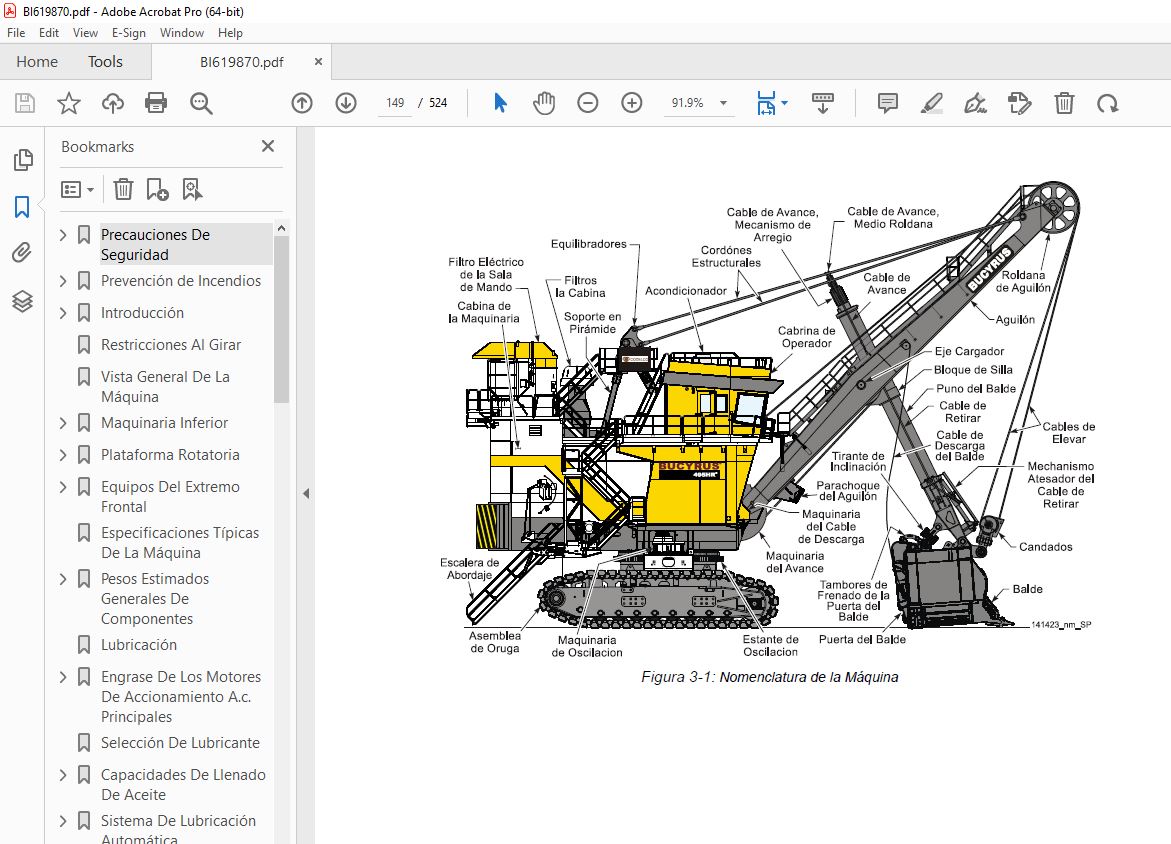The height and width of the screenshot is (844, 1171).
Task: Open the Help menu
Action: pos(230,33)
